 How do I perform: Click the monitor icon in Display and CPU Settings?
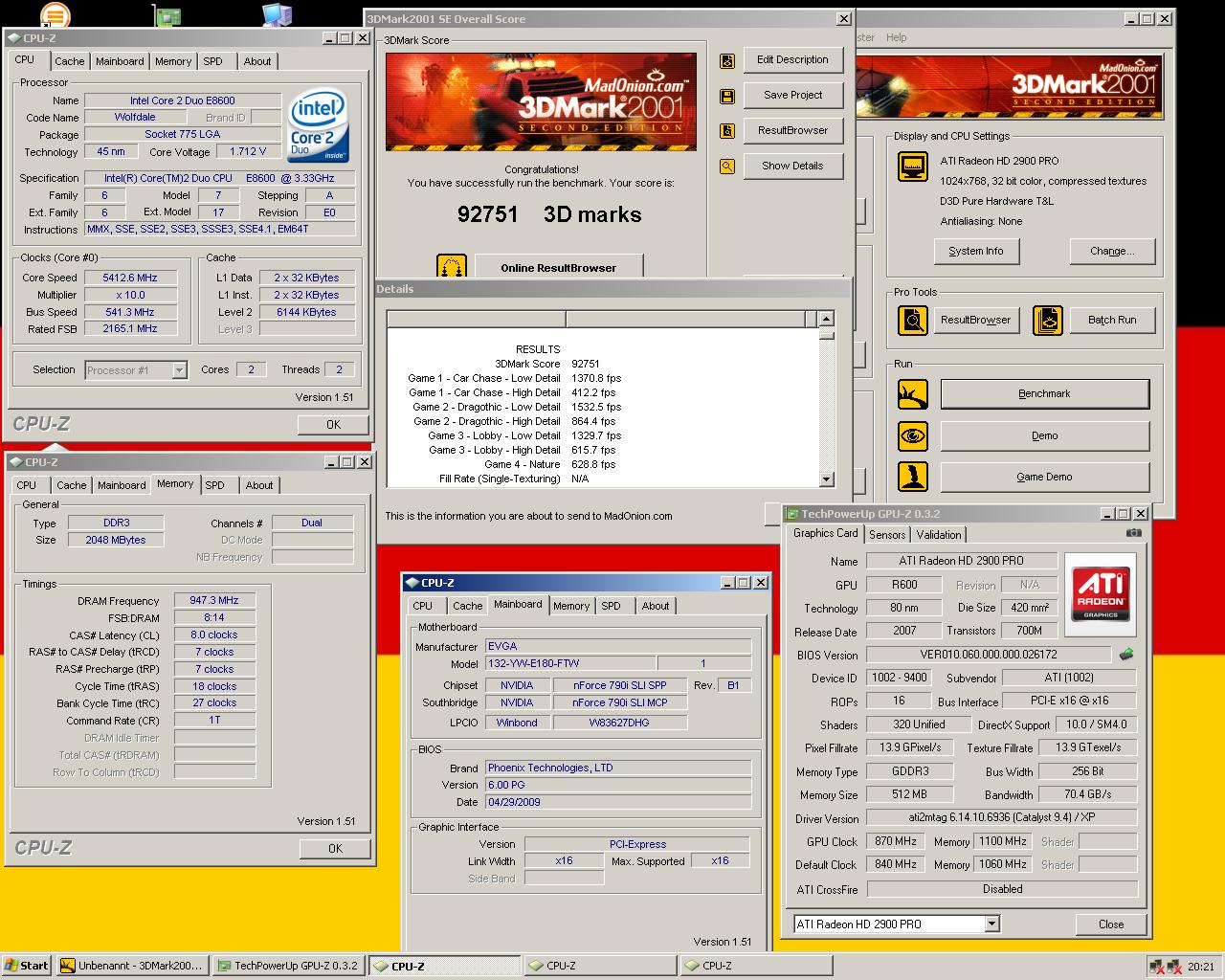913,167
